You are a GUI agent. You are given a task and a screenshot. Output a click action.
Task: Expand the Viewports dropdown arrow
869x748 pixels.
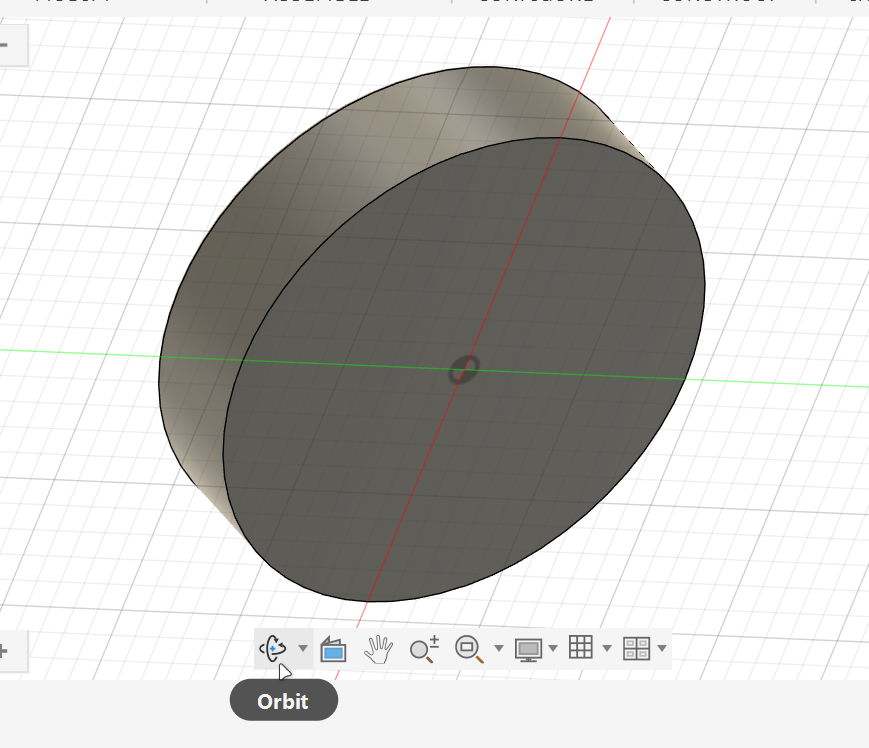[x=662, y=648]
